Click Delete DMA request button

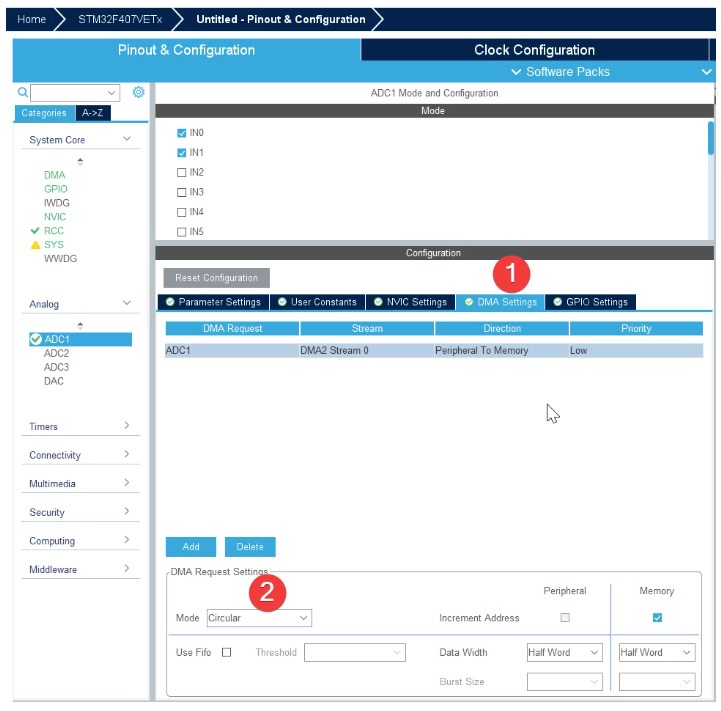click(x=250, y=546)
